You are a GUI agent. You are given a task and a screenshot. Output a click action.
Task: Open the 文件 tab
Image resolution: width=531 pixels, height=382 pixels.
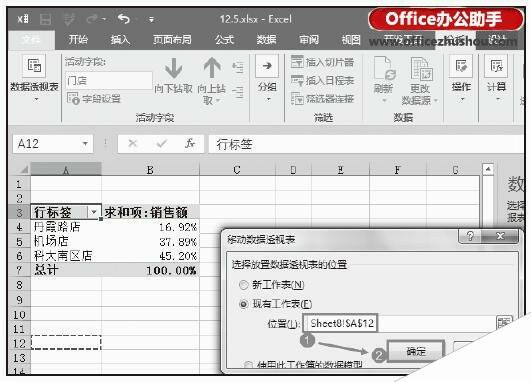click(x=31, y=40)
